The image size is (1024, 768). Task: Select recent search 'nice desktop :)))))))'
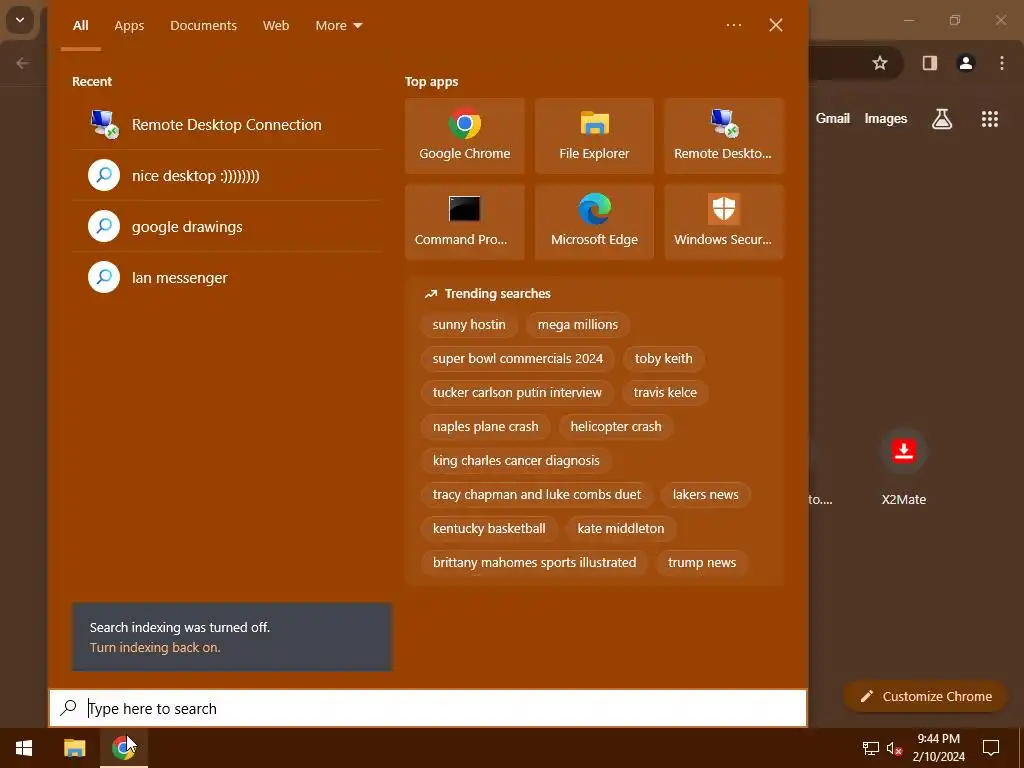pos(227,175)
